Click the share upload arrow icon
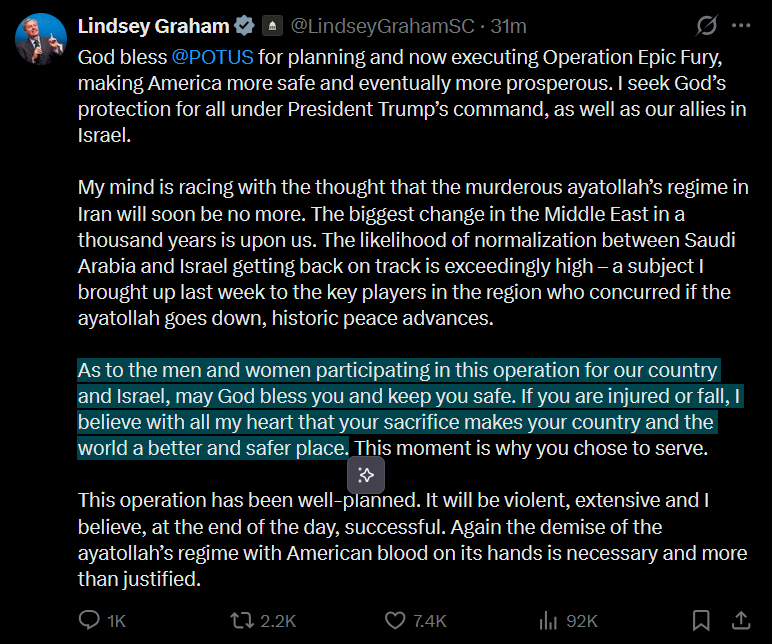Screen dimensions: 772x644 (741, 620)
